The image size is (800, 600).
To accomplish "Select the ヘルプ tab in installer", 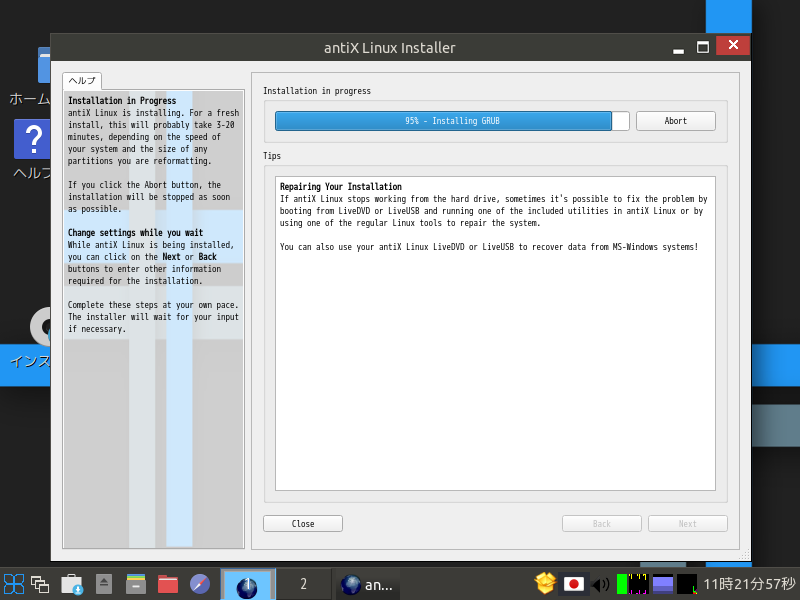I will [82, 81].
